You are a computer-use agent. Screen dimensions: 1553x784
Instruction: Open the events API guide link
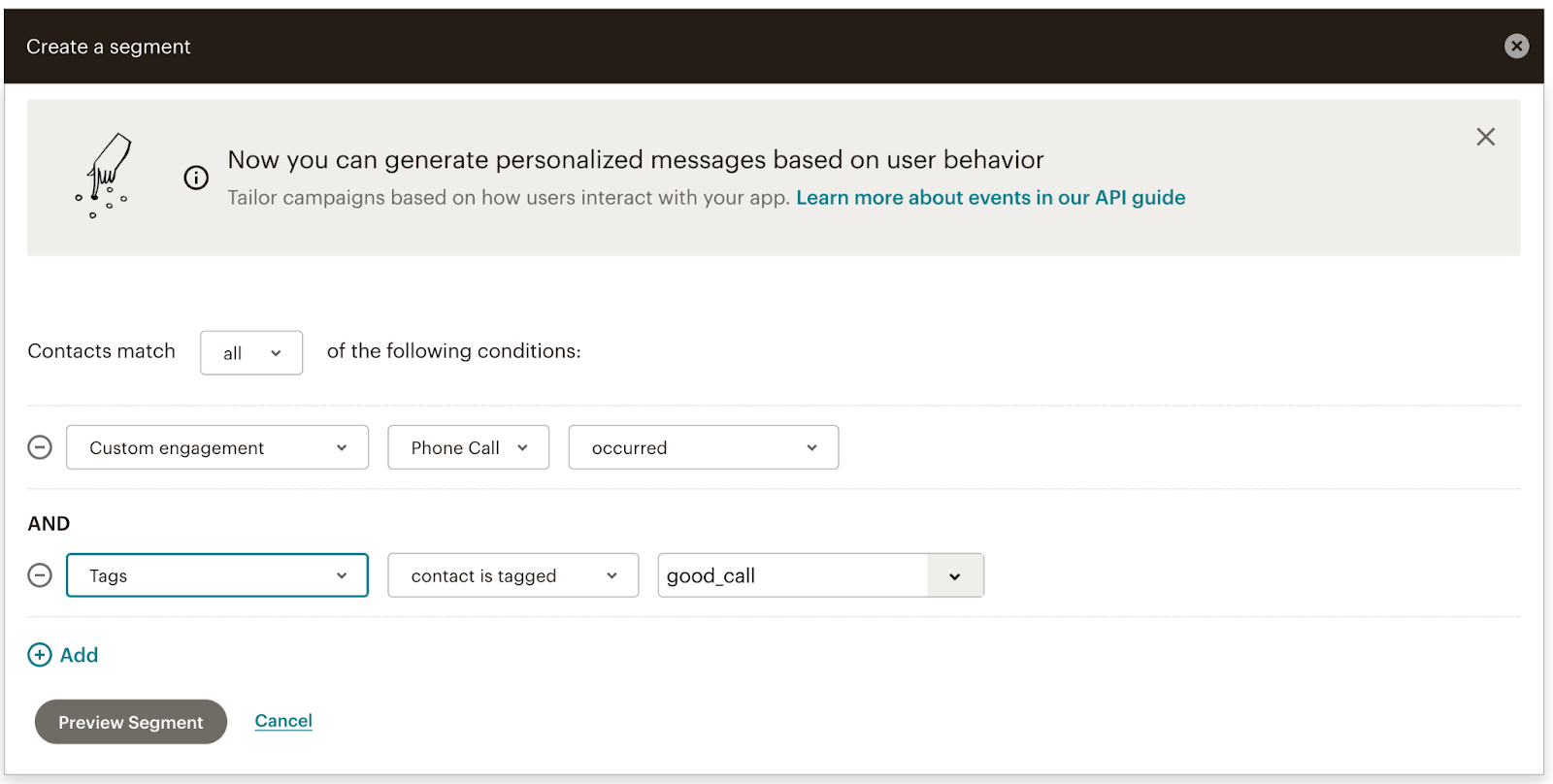990,198
